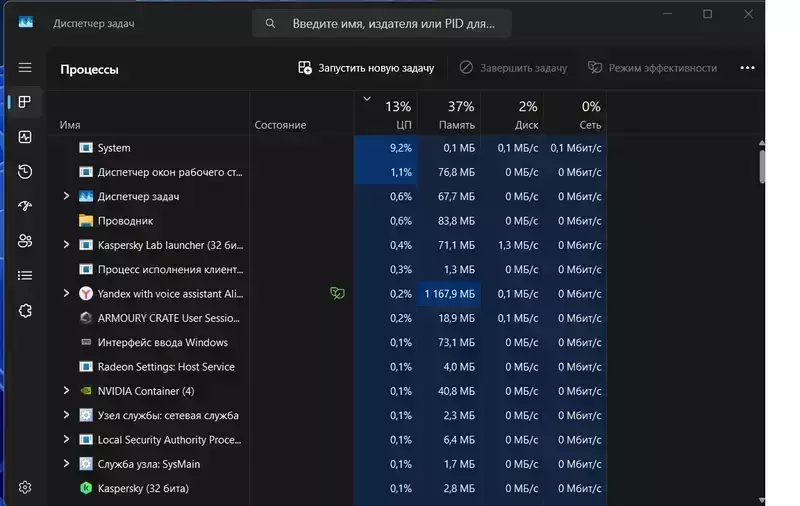Expand the Служба узла: SysMain group
The image size is (800, 506).
pos(66,464)
